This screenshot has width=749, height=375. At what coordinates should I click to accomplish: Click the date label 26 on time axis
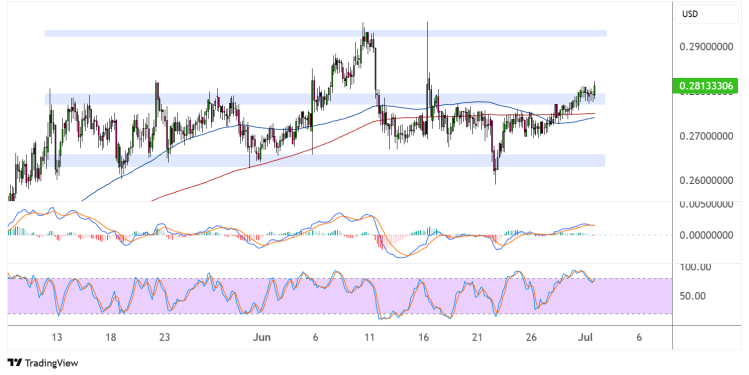click(531, 337)
